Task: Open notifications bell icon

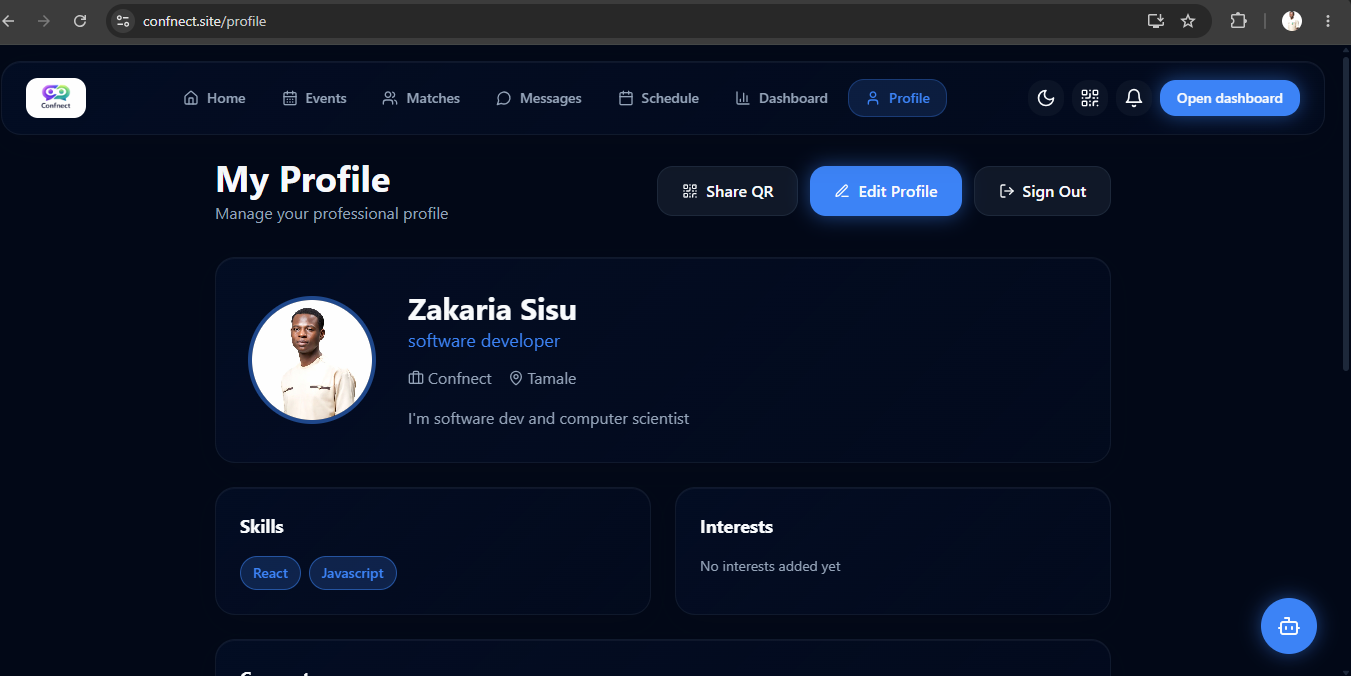Action: pyautogui.click(x=1134, y=98)
